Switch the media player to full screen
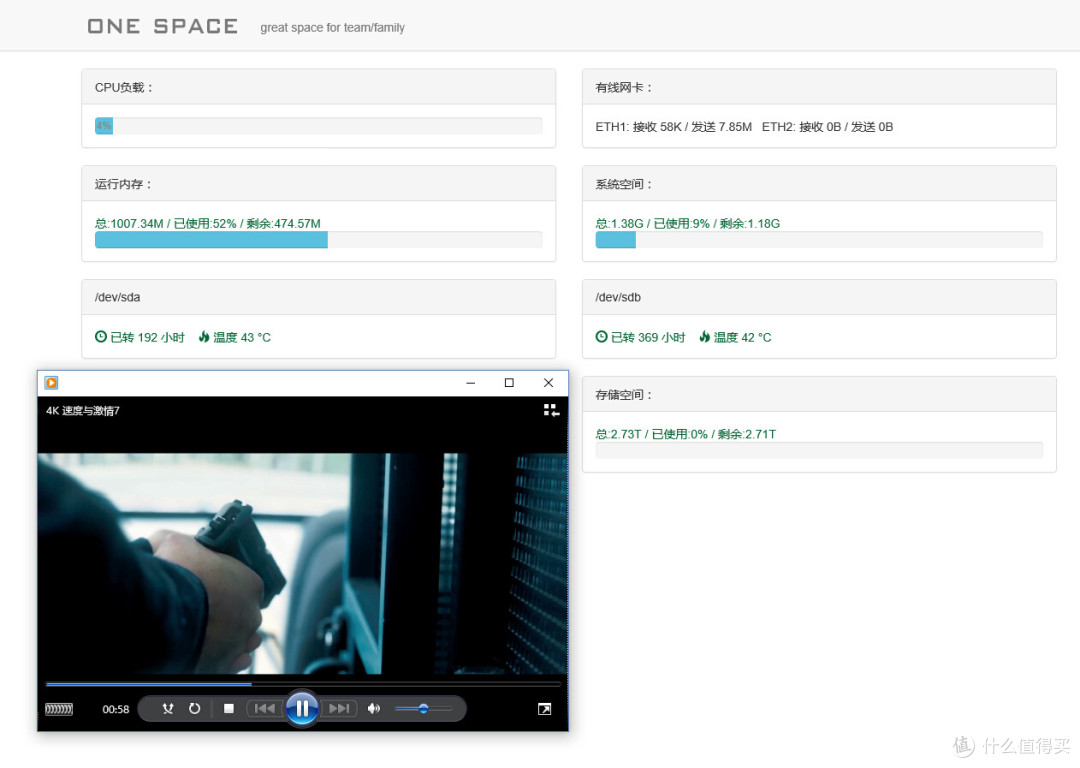1080x768 pixels. coord(544,709)
